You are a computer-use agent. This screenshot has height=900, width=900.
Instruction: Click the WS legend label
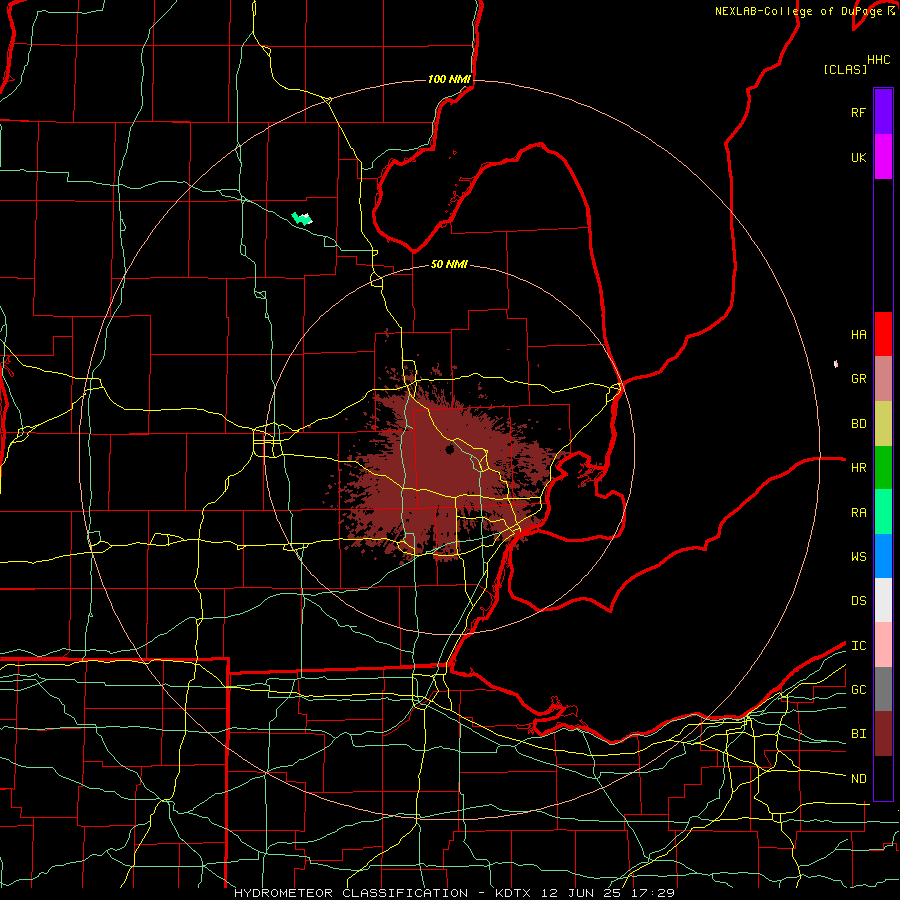pos(858,557)
